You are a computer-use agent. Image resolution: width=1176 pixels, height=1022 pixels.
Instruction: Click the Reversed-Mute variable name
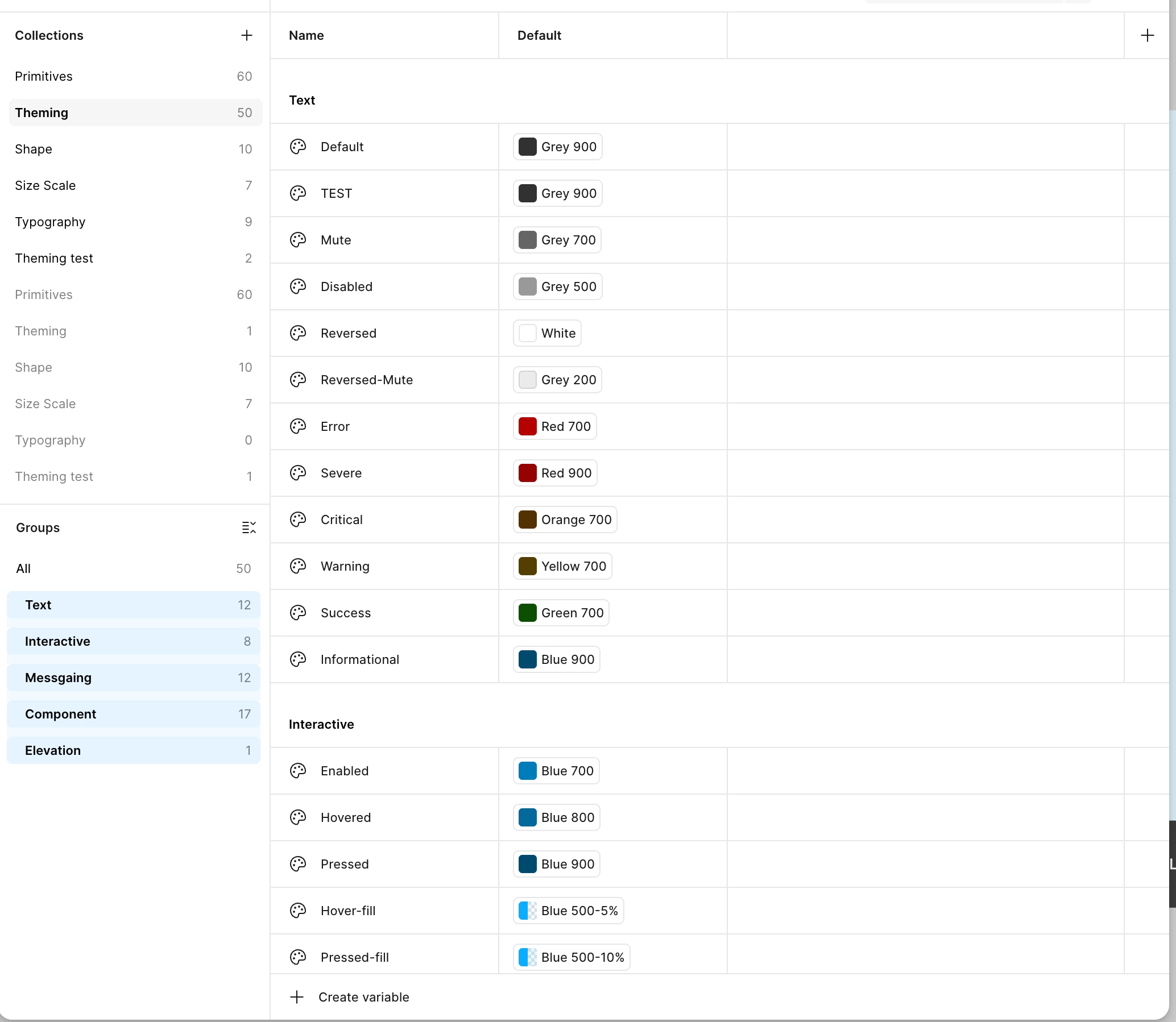(366, 380)
